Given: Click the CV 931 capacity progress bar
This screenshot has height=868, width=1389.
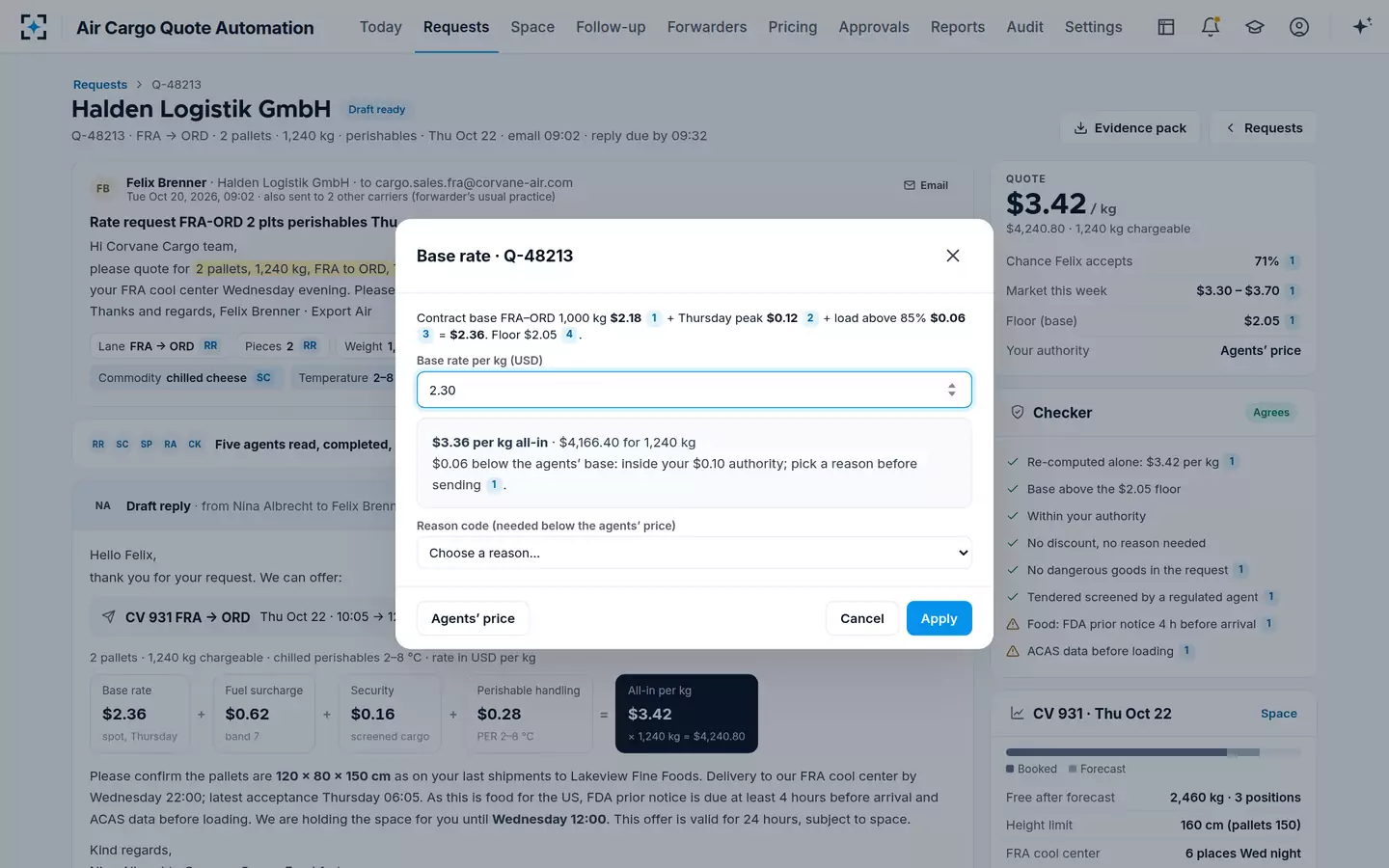Looking at the screenshot, I should pos(1153,752).
